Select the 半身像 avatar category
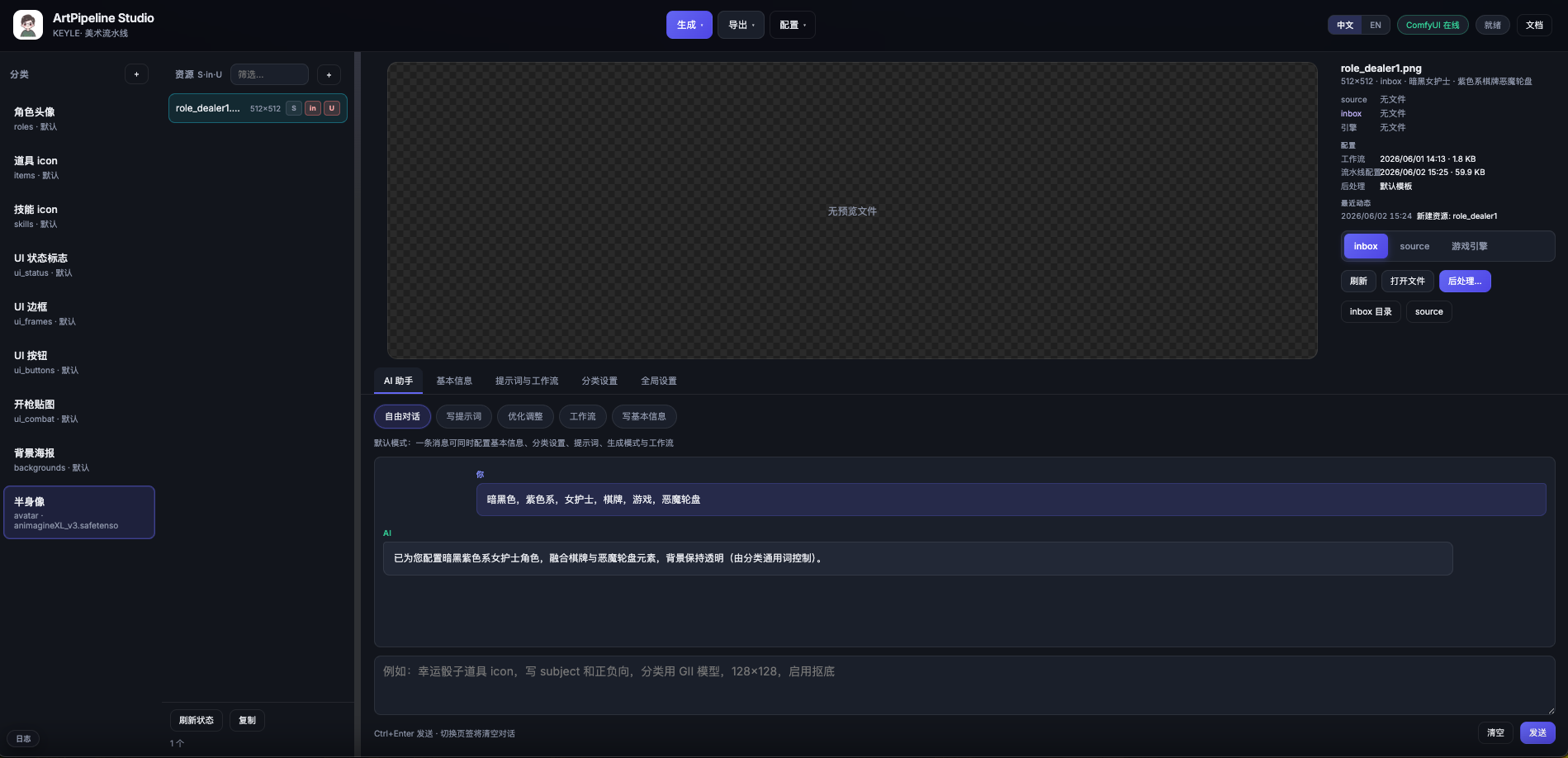This screenshot has height=758, width=1568. click(x=79, y=513)
